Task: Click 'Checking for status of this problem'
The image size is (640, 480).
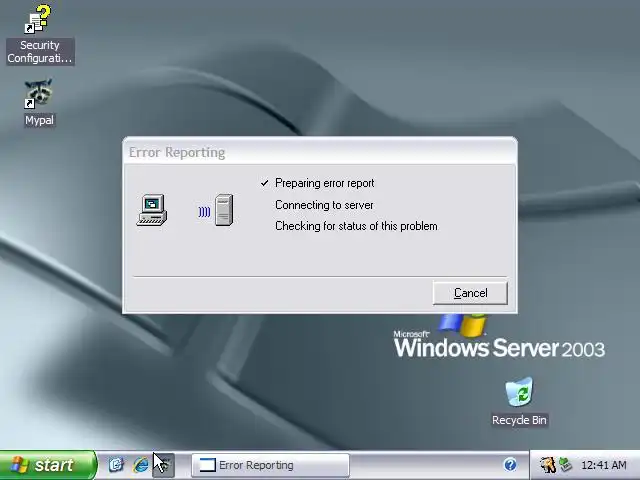Action: 356,226
